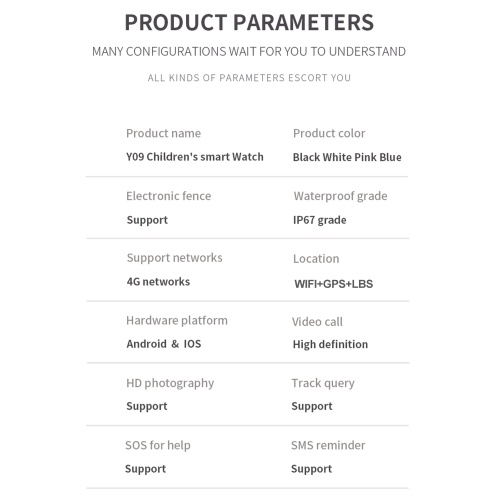
Task: Select the Hardware platform label
Action: 177,321
